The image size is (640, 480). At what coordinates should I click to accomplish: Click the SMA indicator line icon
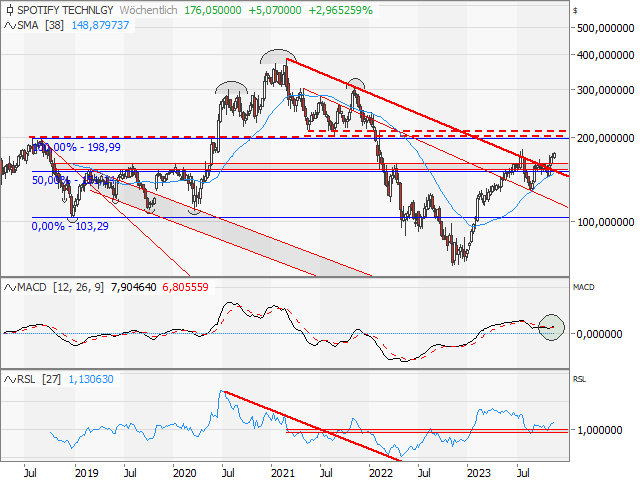tap(9, 25)
